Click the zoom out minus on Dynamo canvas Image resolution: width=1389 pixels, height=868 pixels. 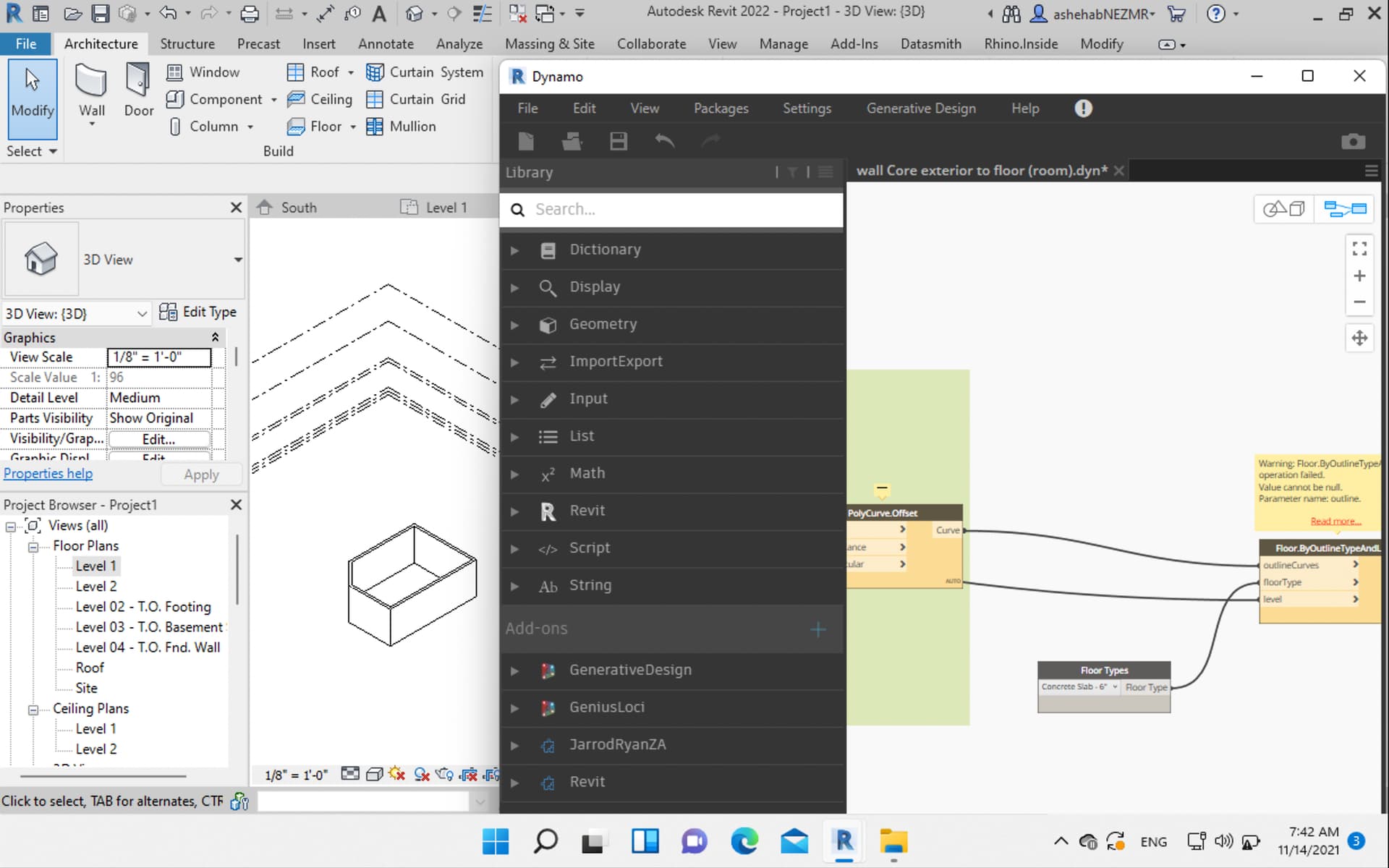[1359, 302]
